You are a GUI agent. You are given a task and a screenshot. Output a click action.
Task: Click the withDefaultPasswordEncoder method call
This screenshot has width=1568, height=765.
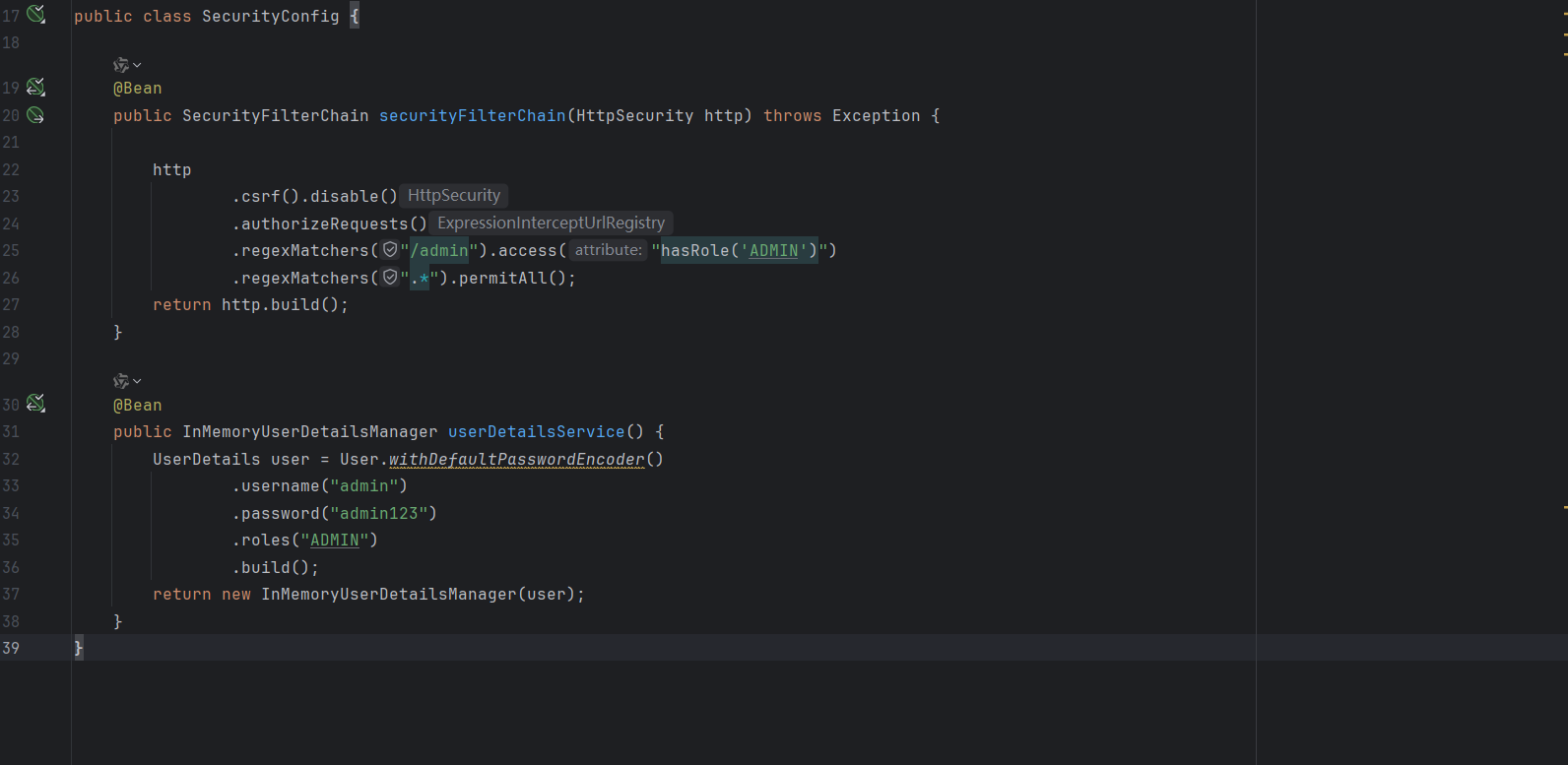coord(516,460)
